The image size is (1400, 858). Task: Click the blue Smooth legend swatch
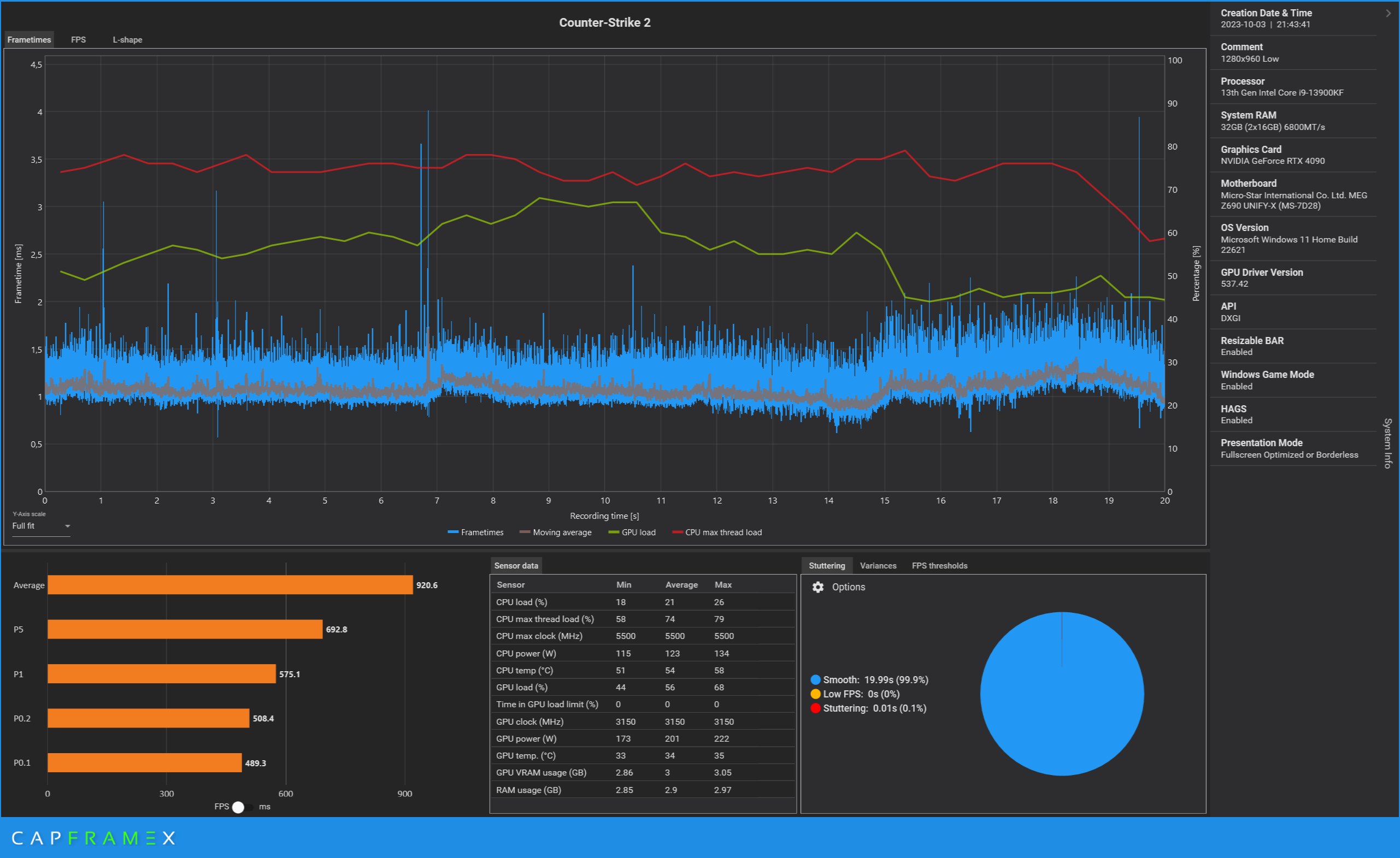815,680
